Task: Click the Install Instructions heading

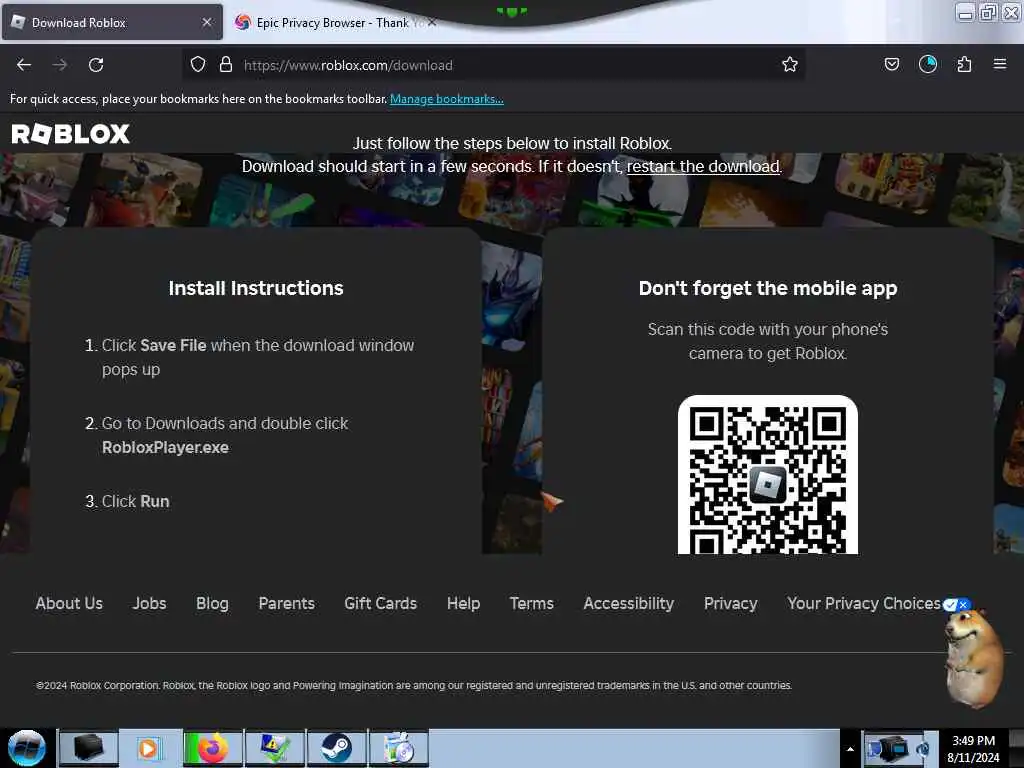Action: pyautogui.click(x=256, y=288)
